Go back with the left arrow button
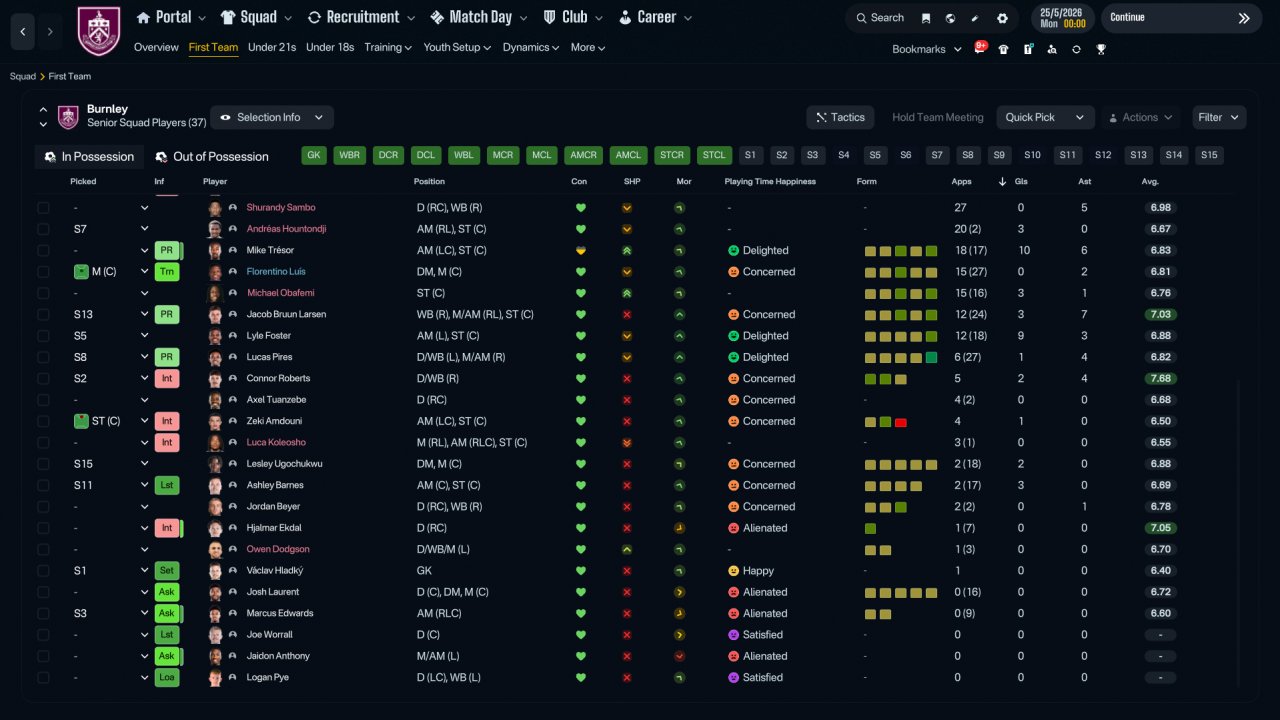Screen dimensions: 1280x720 (23, 31)
